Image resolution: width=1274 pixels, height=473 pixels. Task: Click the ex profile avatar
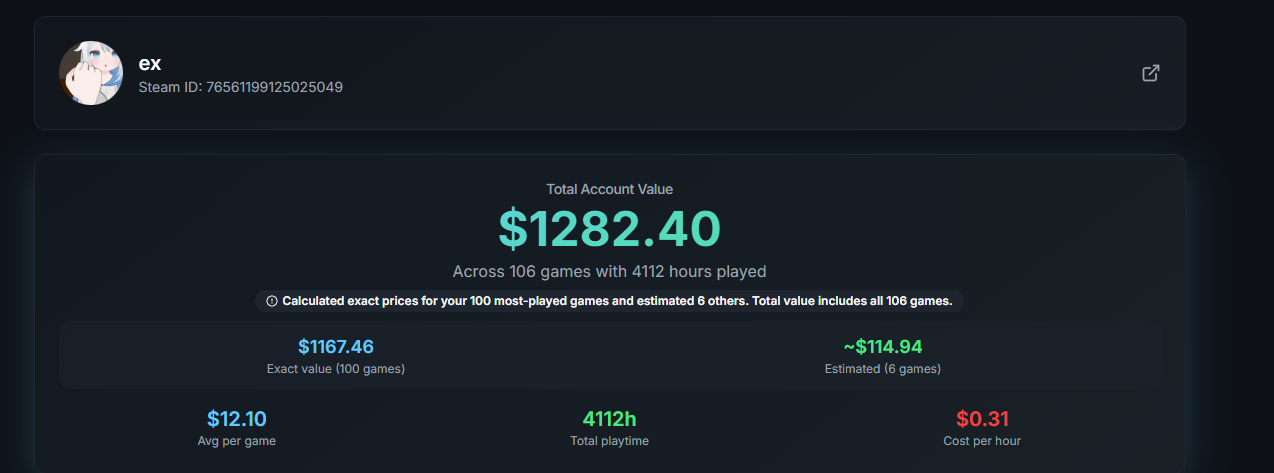[x=91, y=73]
